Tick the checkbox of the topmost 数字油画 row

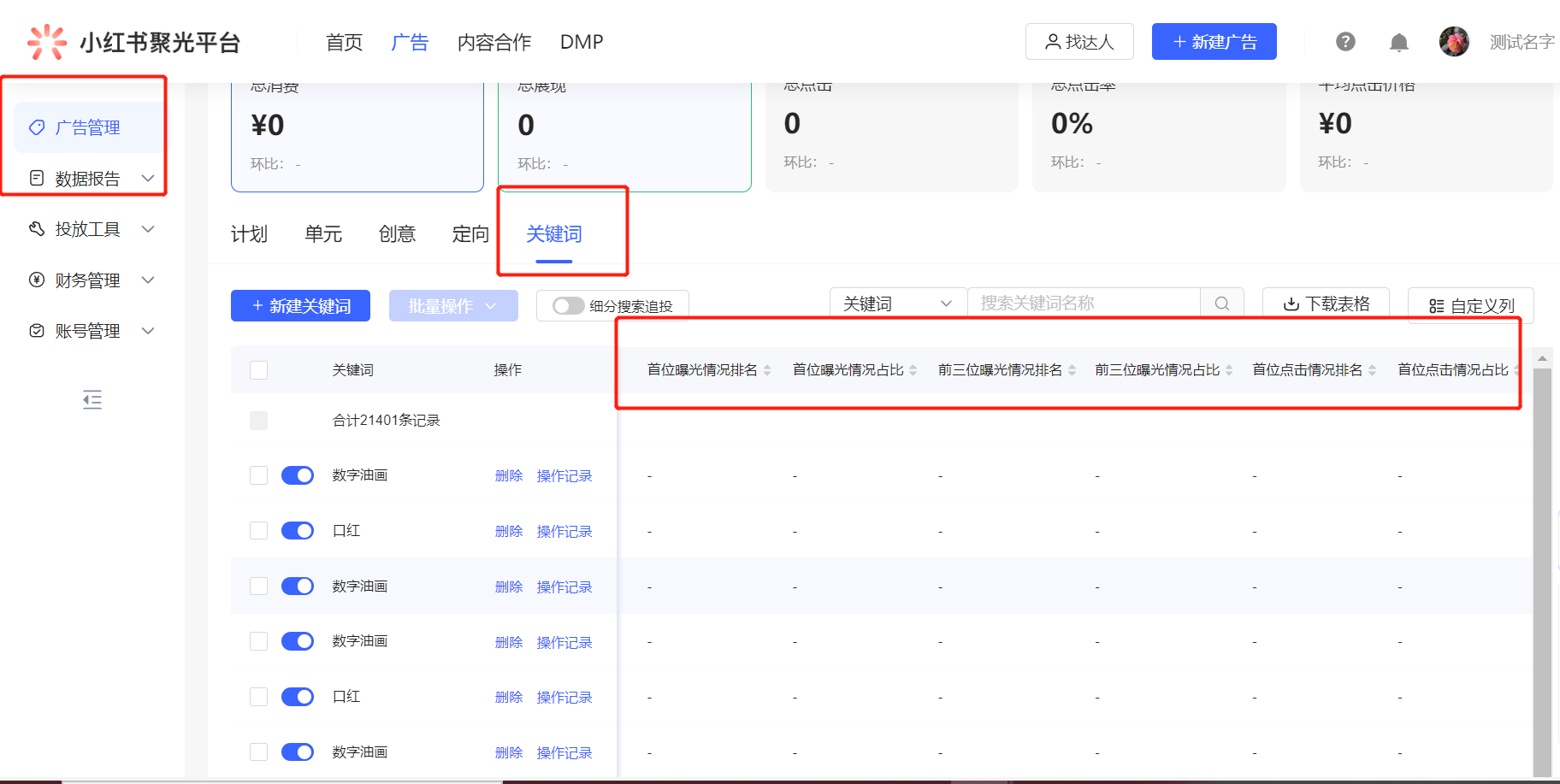coord(258,475)
